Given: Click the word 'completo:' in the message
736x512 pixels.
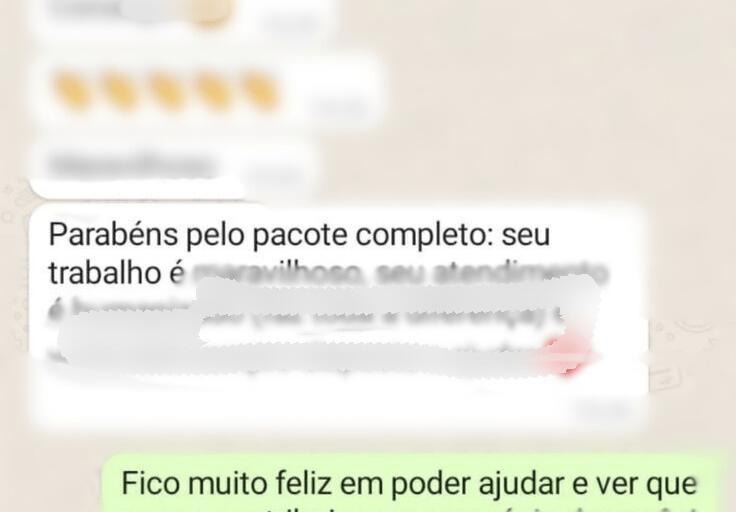Looking at the screenshot, I should click(x=423, y=234).
